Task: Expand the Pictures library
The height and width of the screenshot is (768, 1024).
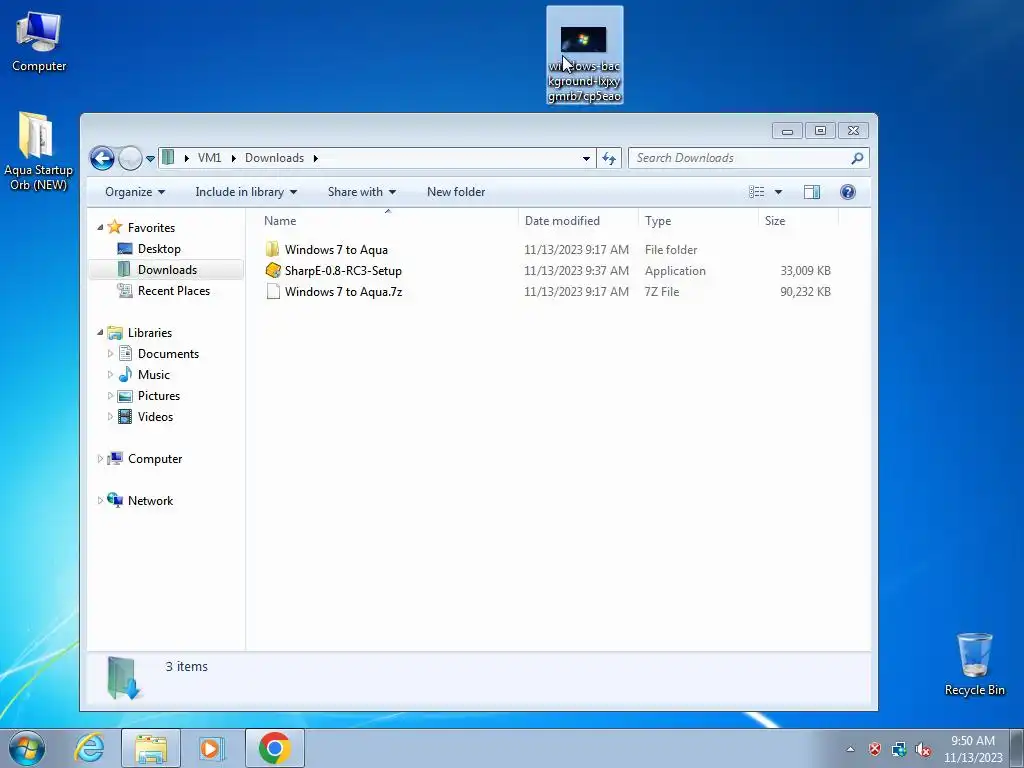Action: [x=110, y=396]
